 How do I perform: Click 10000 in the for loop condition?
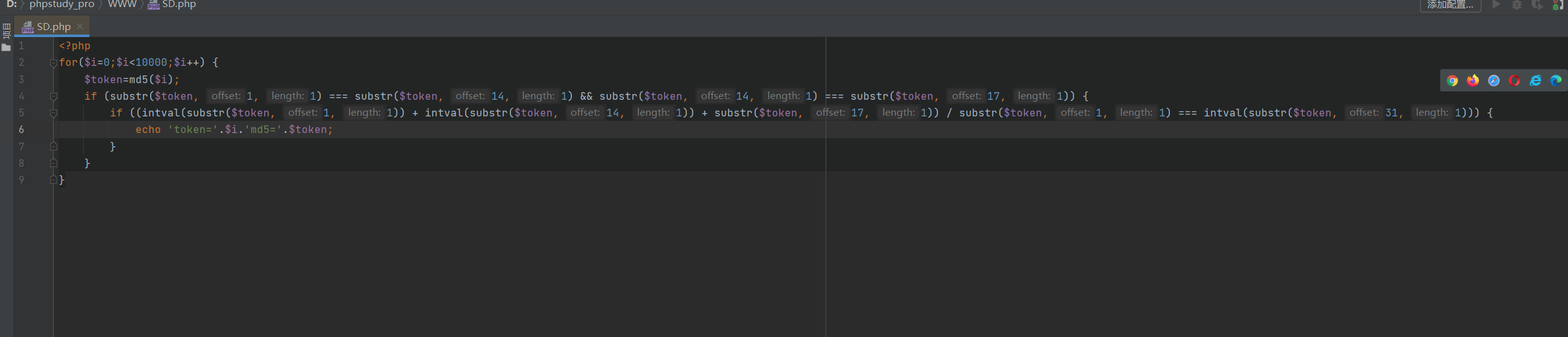pyautogui.click(x=151, y=63)
